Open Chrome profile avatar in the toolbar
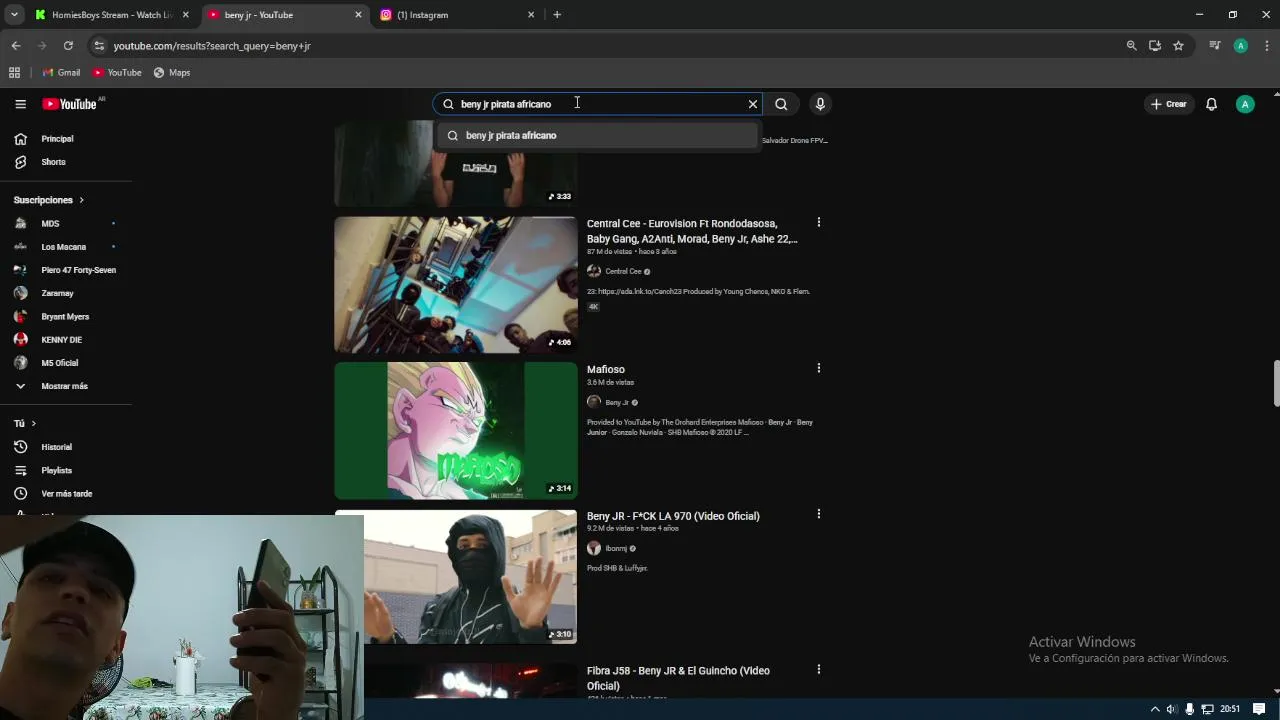The image size is (1280, 720). point(1241,46)
